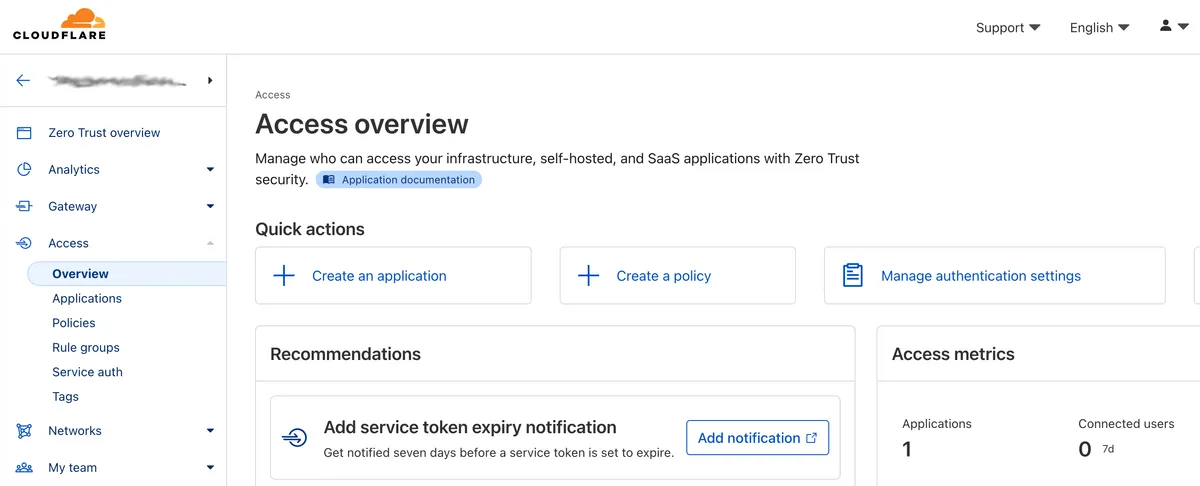
Task: Open the Support dropdown menu
Action: pos(1007,28)
